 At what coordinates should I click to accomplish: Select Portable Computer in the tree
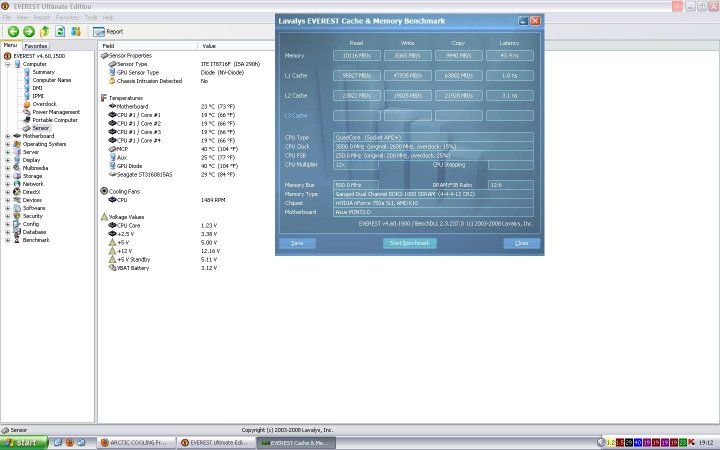pyautogui.click(x=55, y=120)
